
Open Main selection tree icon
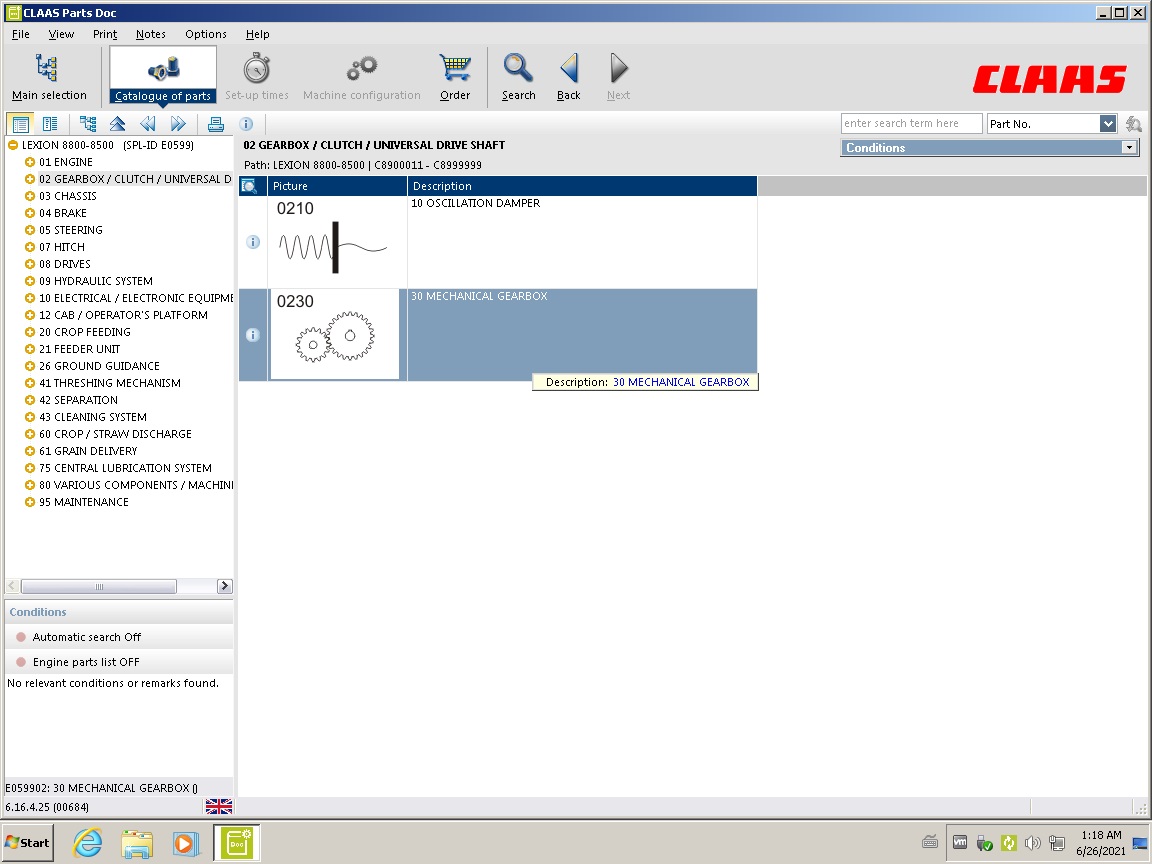(48, 76)
